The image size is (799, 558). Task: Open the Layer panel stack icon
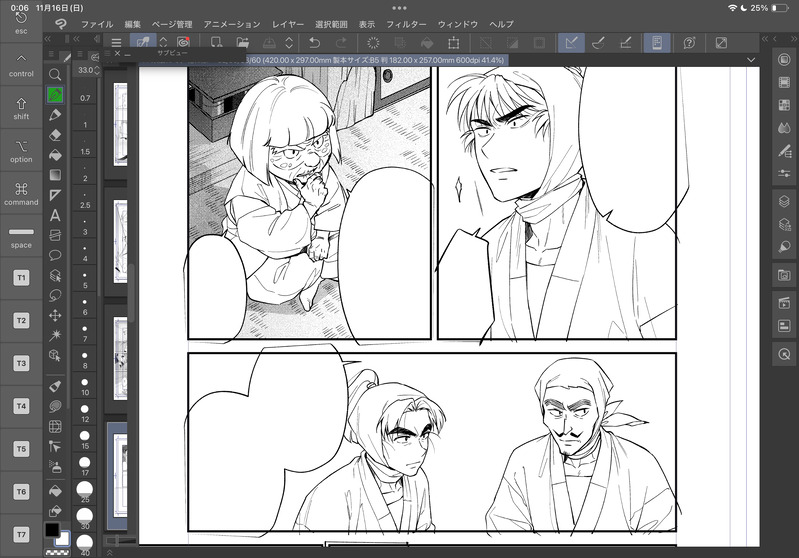click(x=784, y=201)
